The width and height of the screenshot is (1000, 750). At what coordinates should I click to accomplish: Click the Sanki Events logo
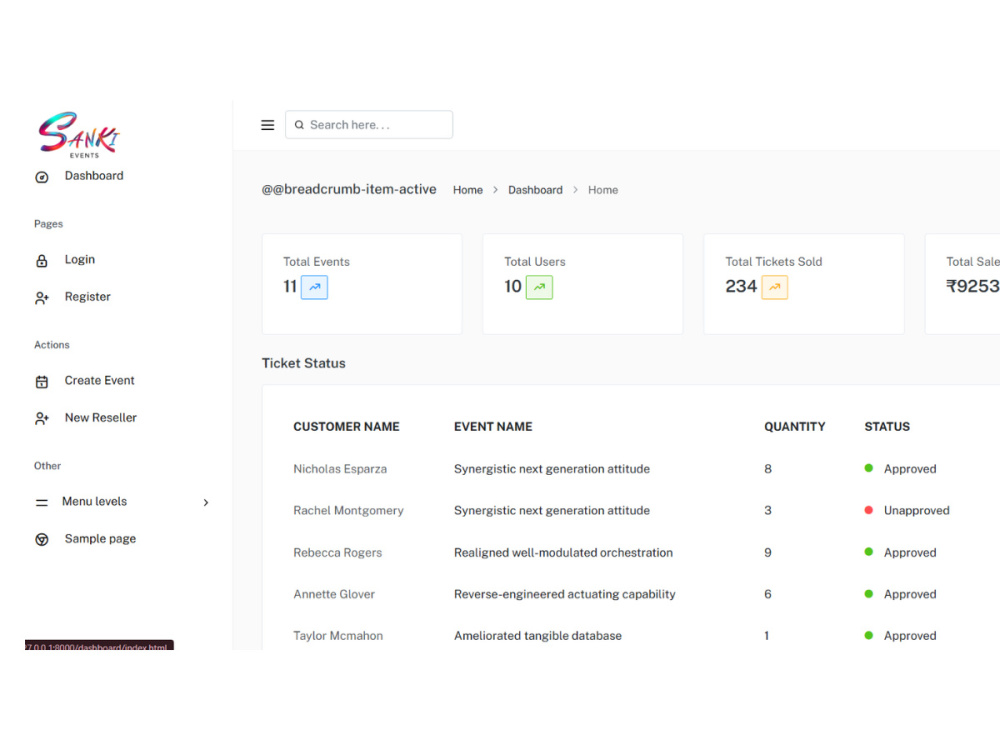[79, 135]
